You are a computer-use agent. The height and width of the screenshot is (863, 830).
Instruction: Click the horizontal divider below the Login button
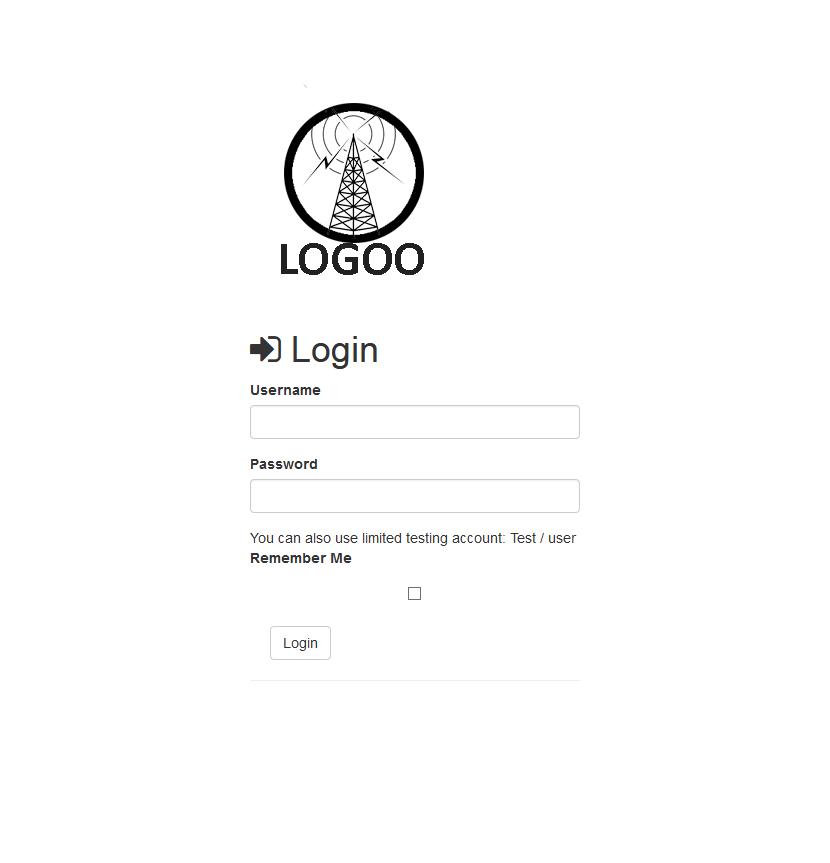point(414,680)
